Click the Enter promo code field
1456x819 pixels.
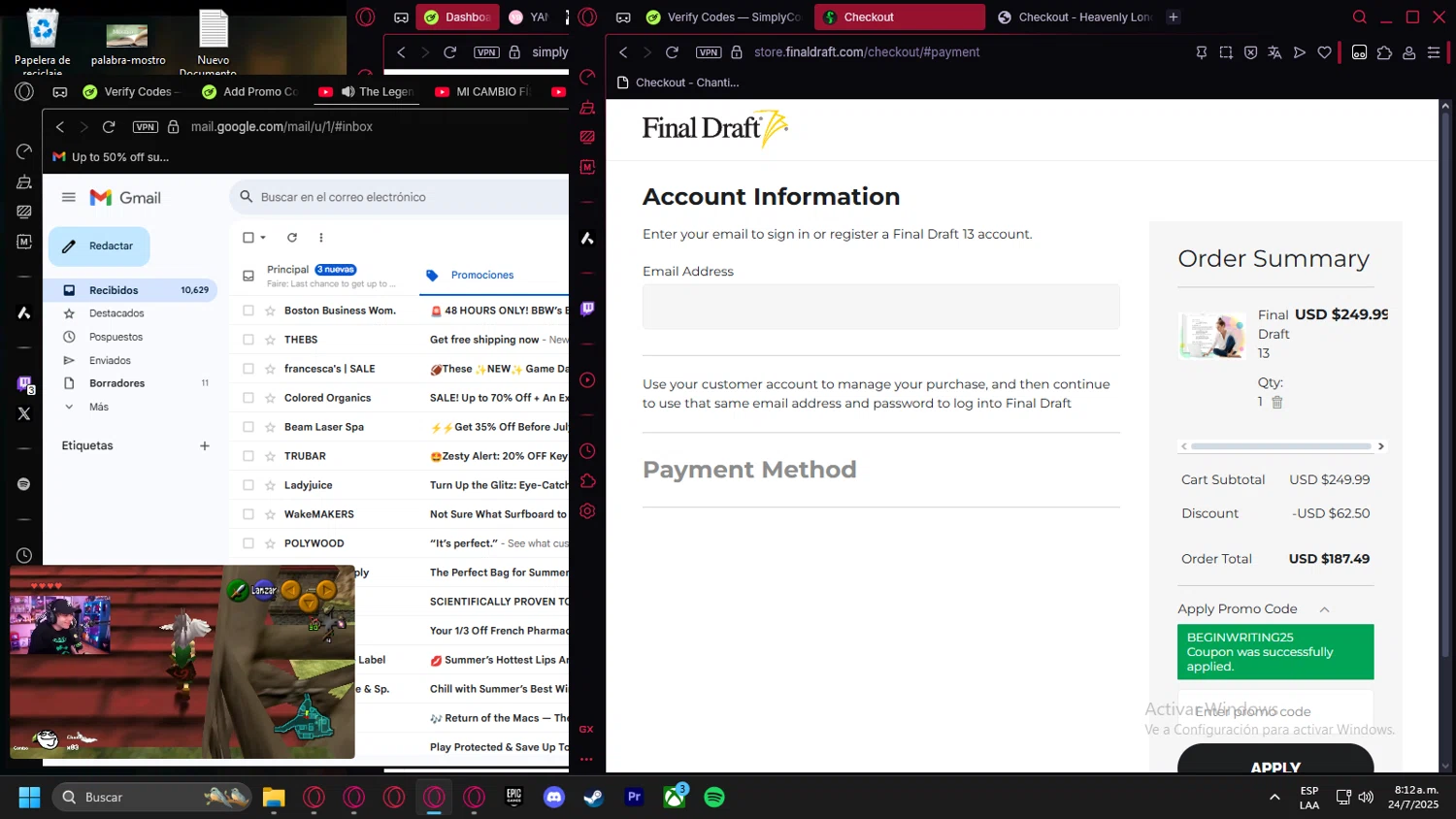(x=1275, y=711)
